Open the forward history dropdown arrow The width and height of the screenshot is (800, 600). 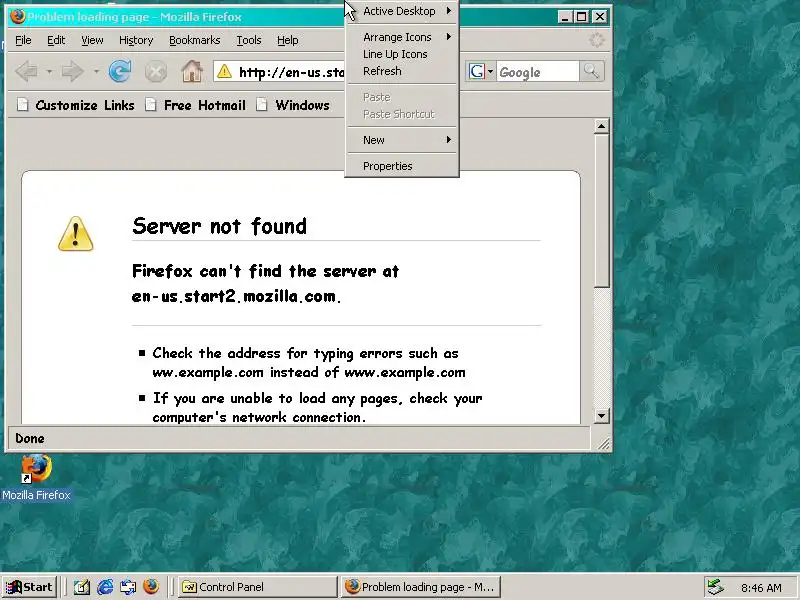pyautogui.click(x=96, y=71)
